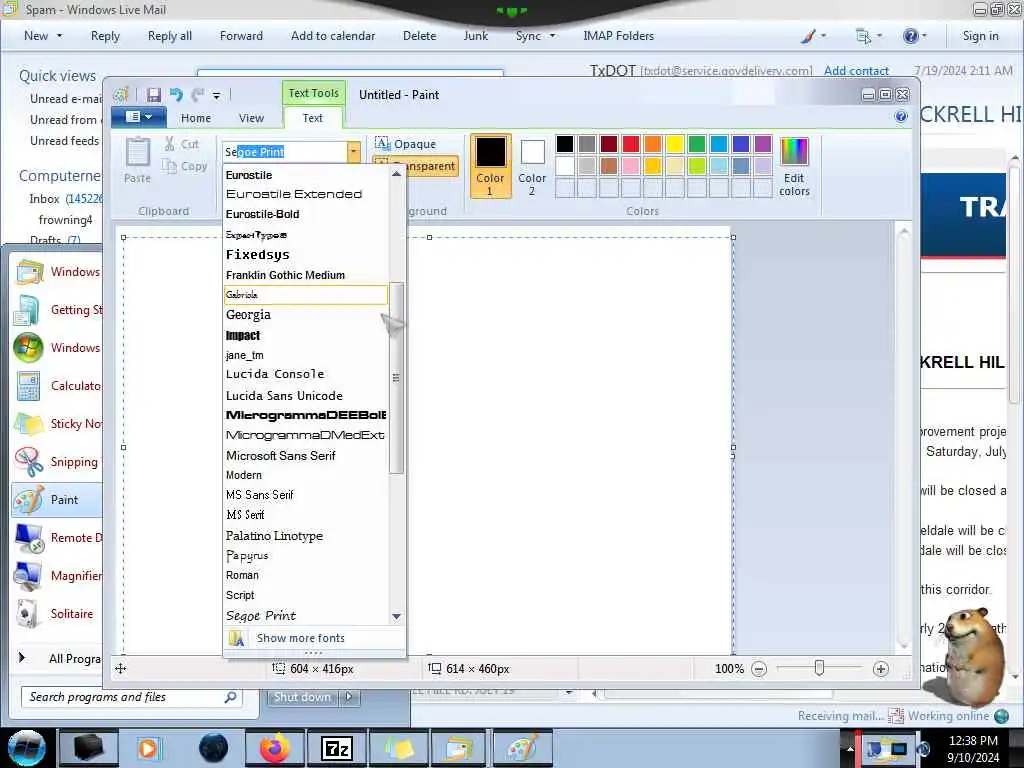Click 7-Zip icon in taskbar
This screenshot has height=768, width=1024.
pos(337,748)
